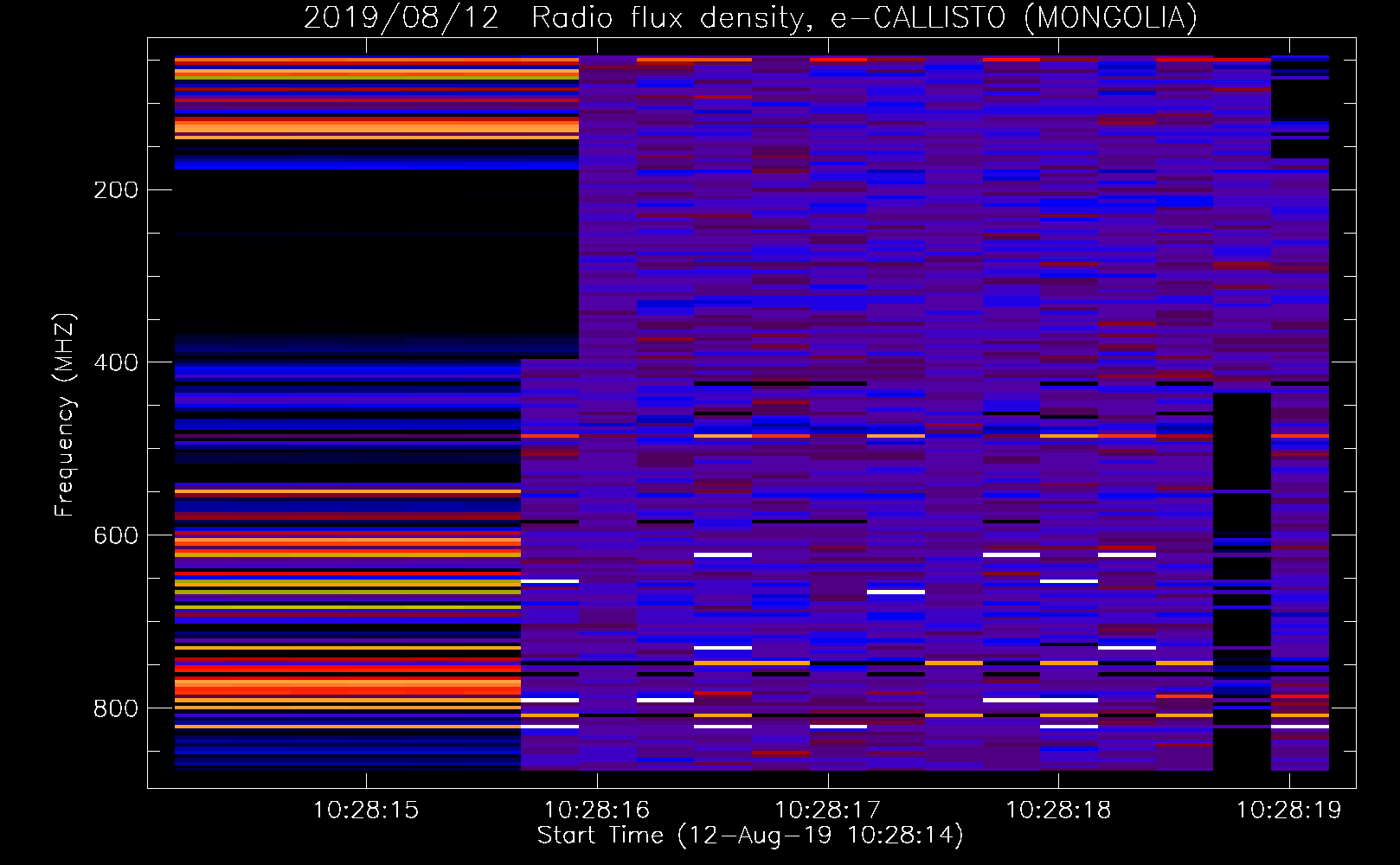Click the time label '10:28:15'
This screenshot has width=1400, height=865.
point(366,811)
